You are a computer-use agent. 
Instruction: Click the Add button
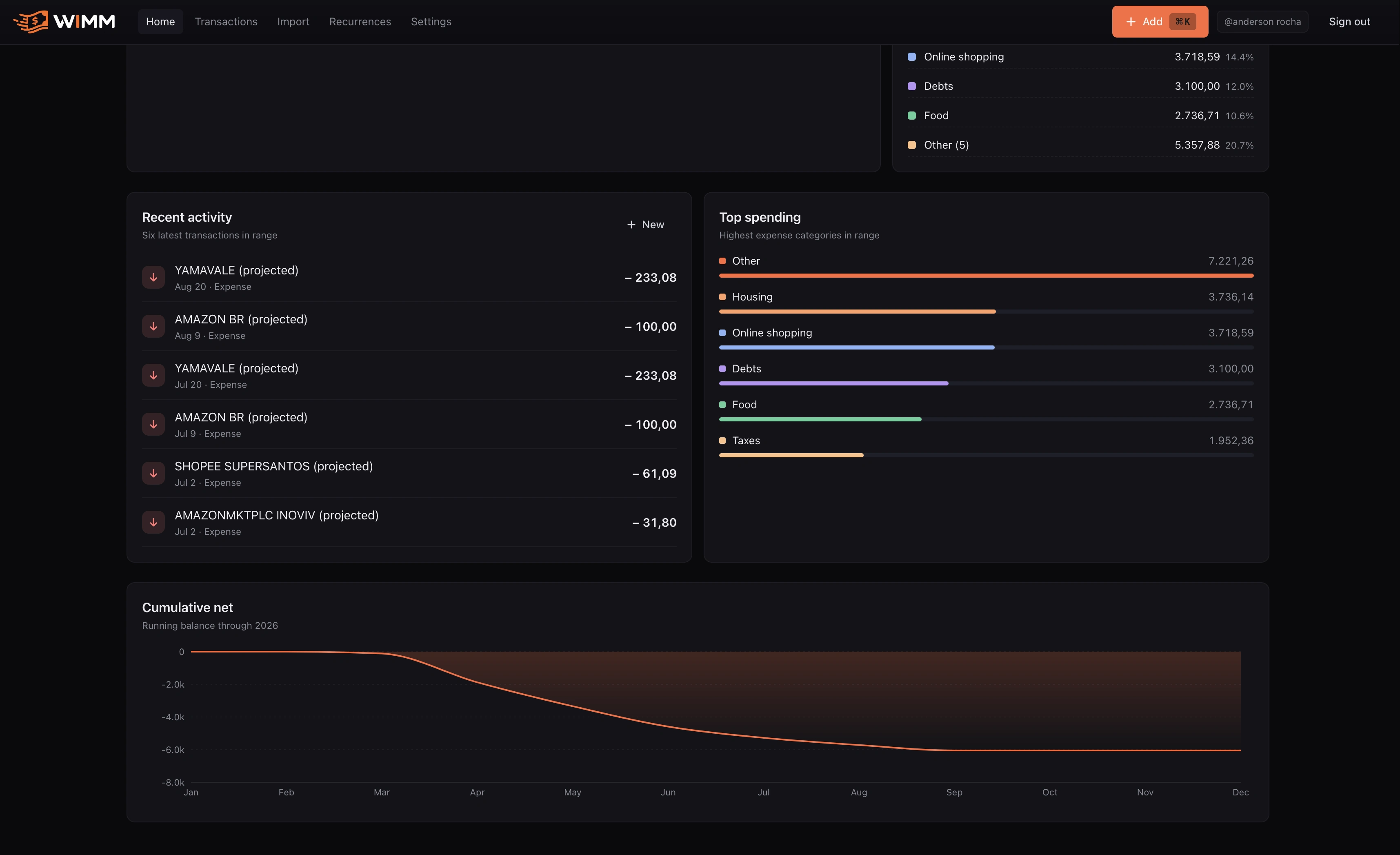click(1160, 22)
